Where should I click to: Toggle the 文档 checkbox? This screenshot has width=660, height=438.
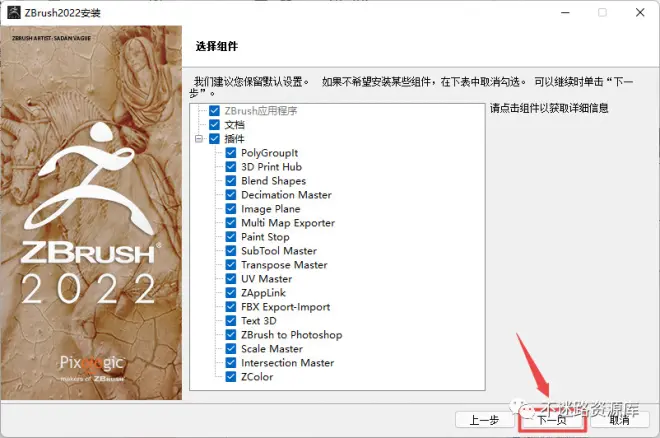tap(214, 125)
